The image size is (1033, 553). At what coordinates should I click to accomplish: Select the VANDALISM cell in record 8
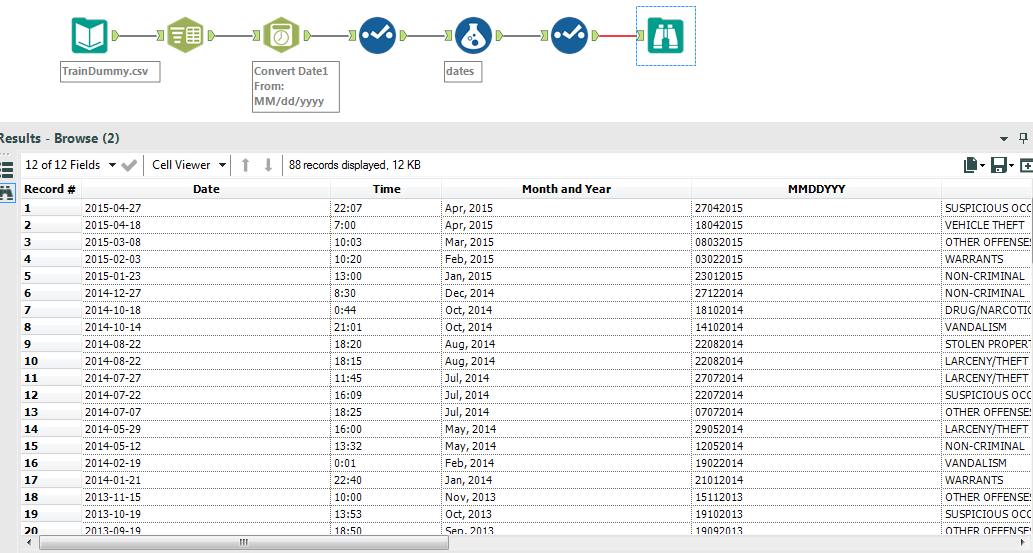(988, 328)
